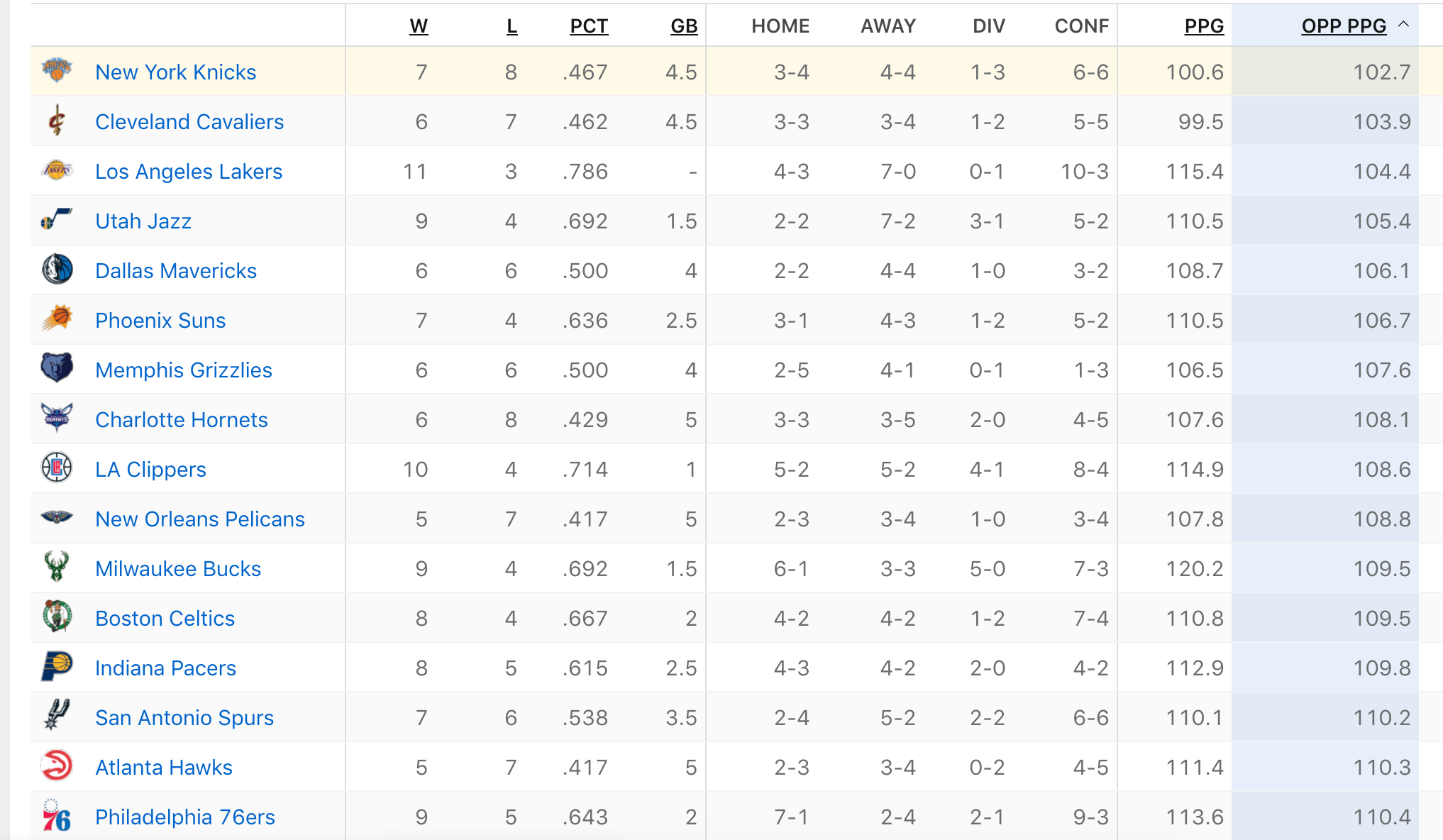Click the Atlanta Hawks logo icon

pos(57,766)
